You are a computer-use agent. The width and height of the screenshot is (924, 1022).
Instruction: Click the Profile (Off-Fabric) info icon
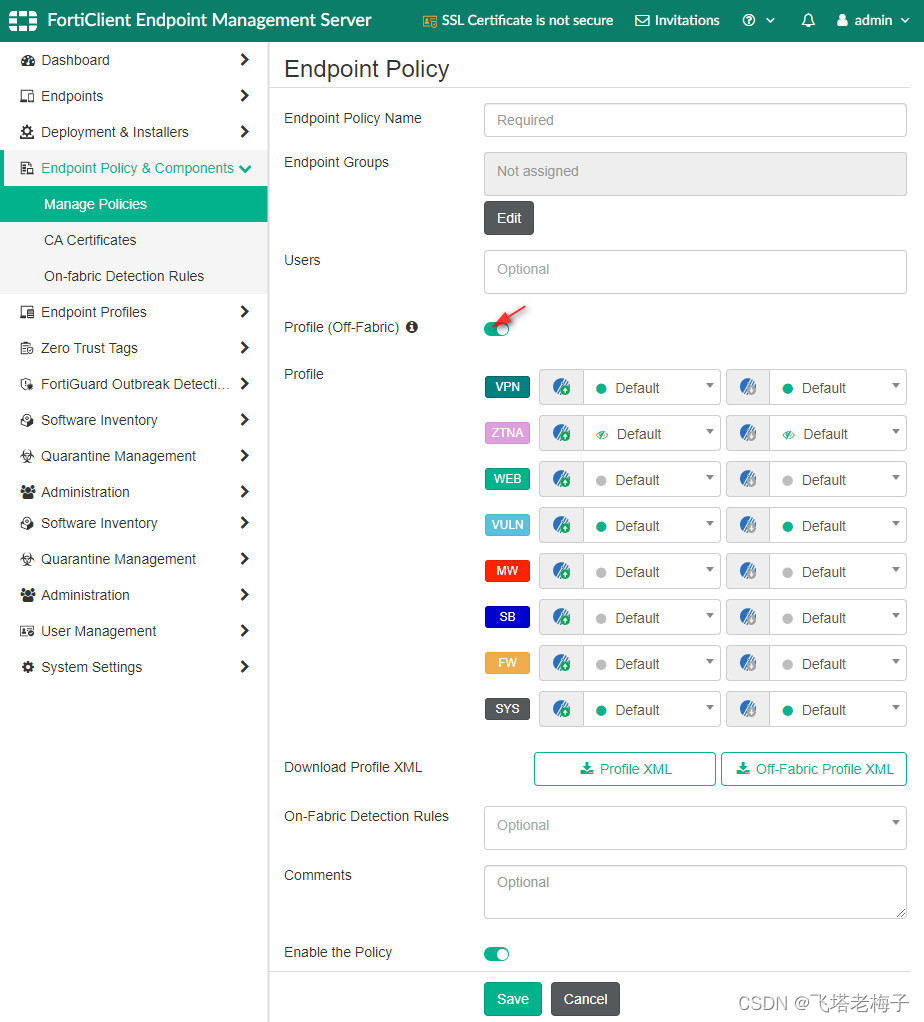(x=412, y=327)
